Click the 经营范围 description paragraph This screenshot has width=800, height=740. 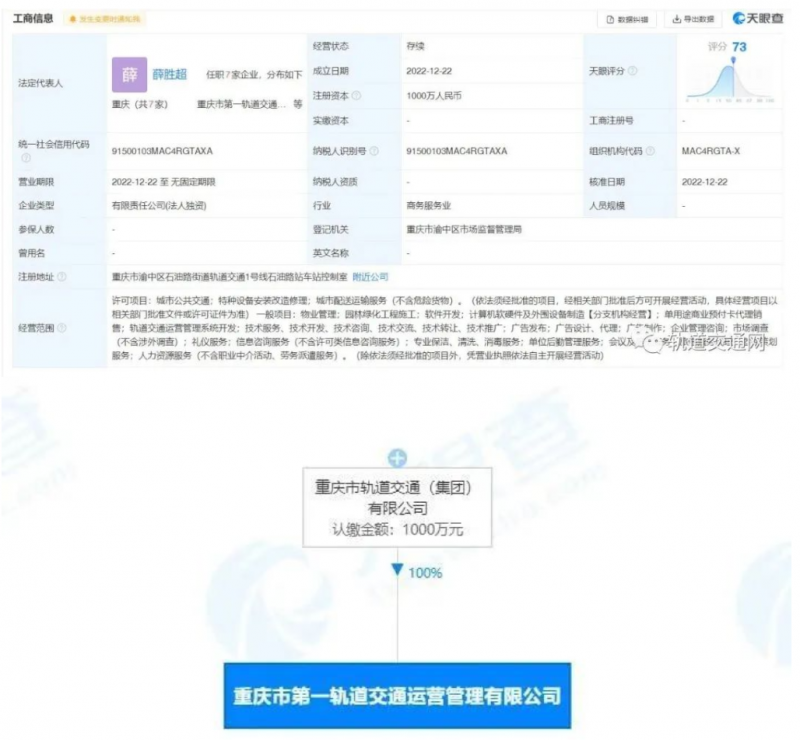tap(444, 328)
